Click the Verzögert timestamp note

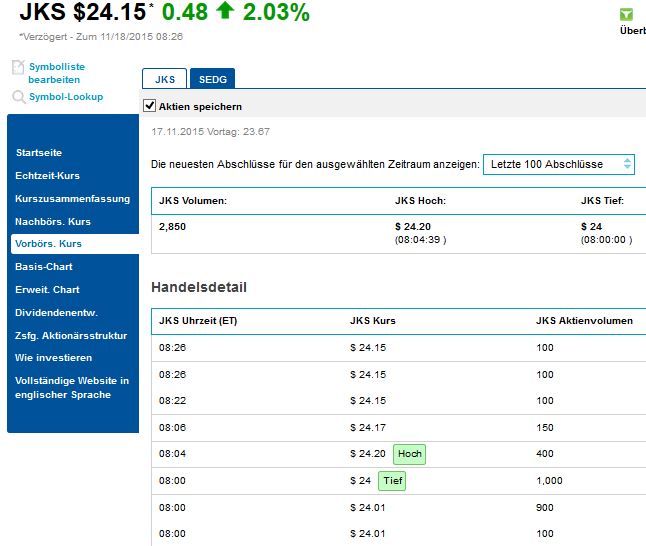tap(101, 37)
